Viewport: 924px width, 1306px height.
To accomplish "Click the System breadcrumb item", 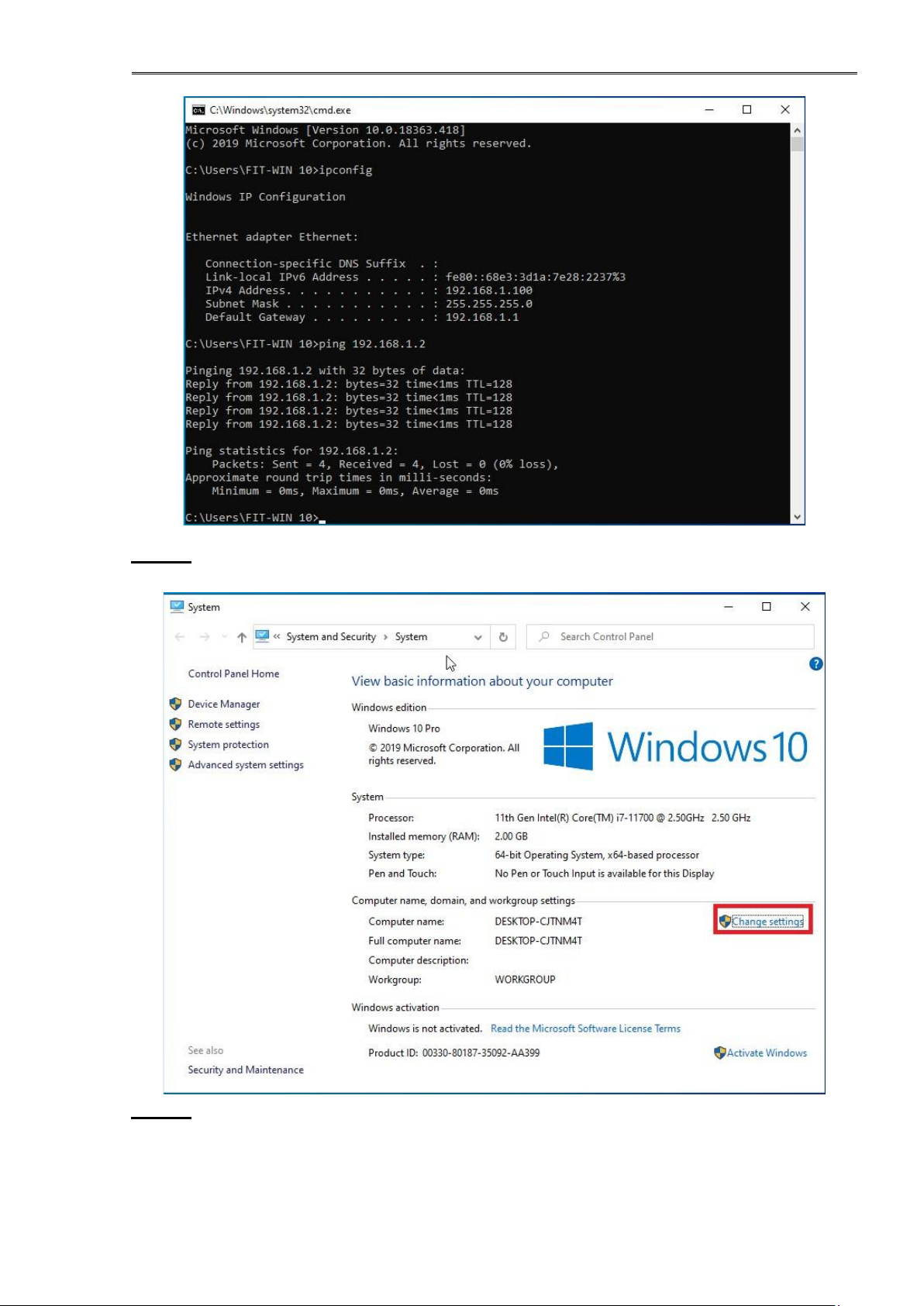I will pyautogui.click(x=411, y=637).
